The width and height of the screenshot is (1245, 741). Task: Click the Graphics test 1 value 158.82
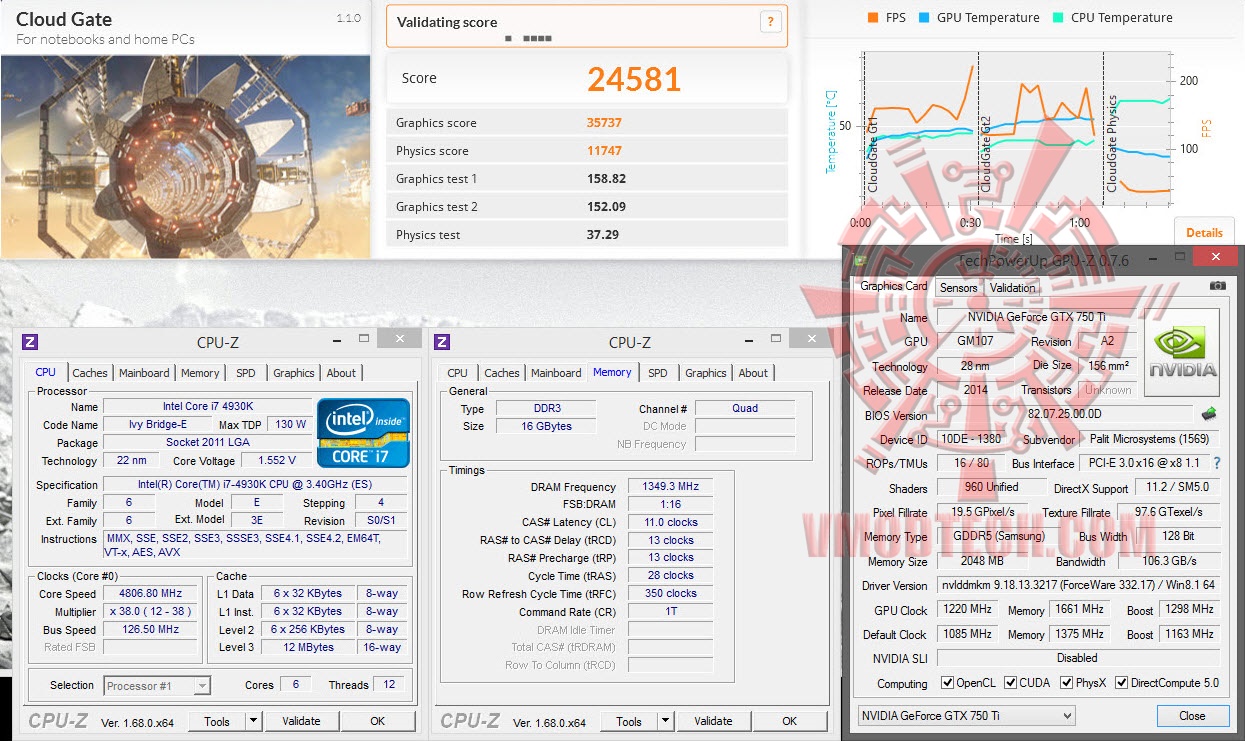tap(607, 179)
